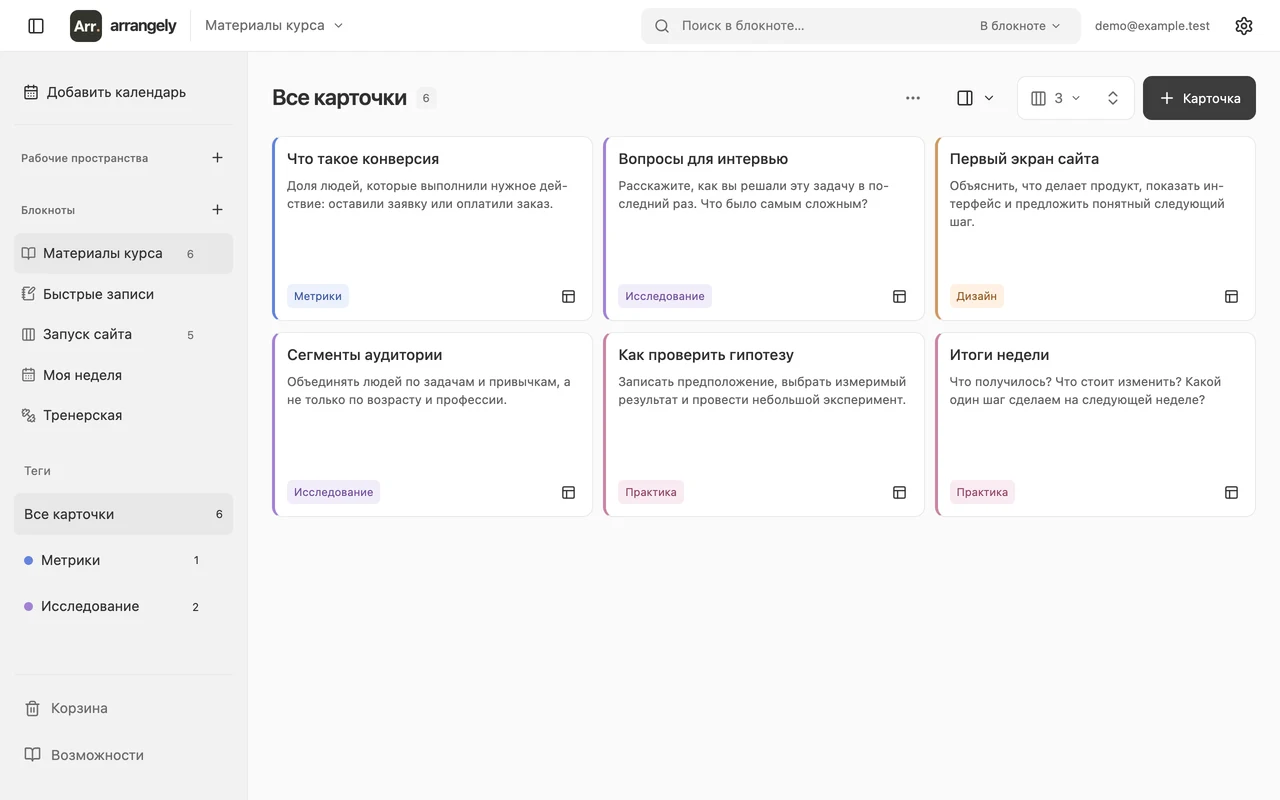This screenshot has height=800, width=1280.
Task: Open layout icon on "Первый экран сайта" card
Action: tap(1231, 296)
